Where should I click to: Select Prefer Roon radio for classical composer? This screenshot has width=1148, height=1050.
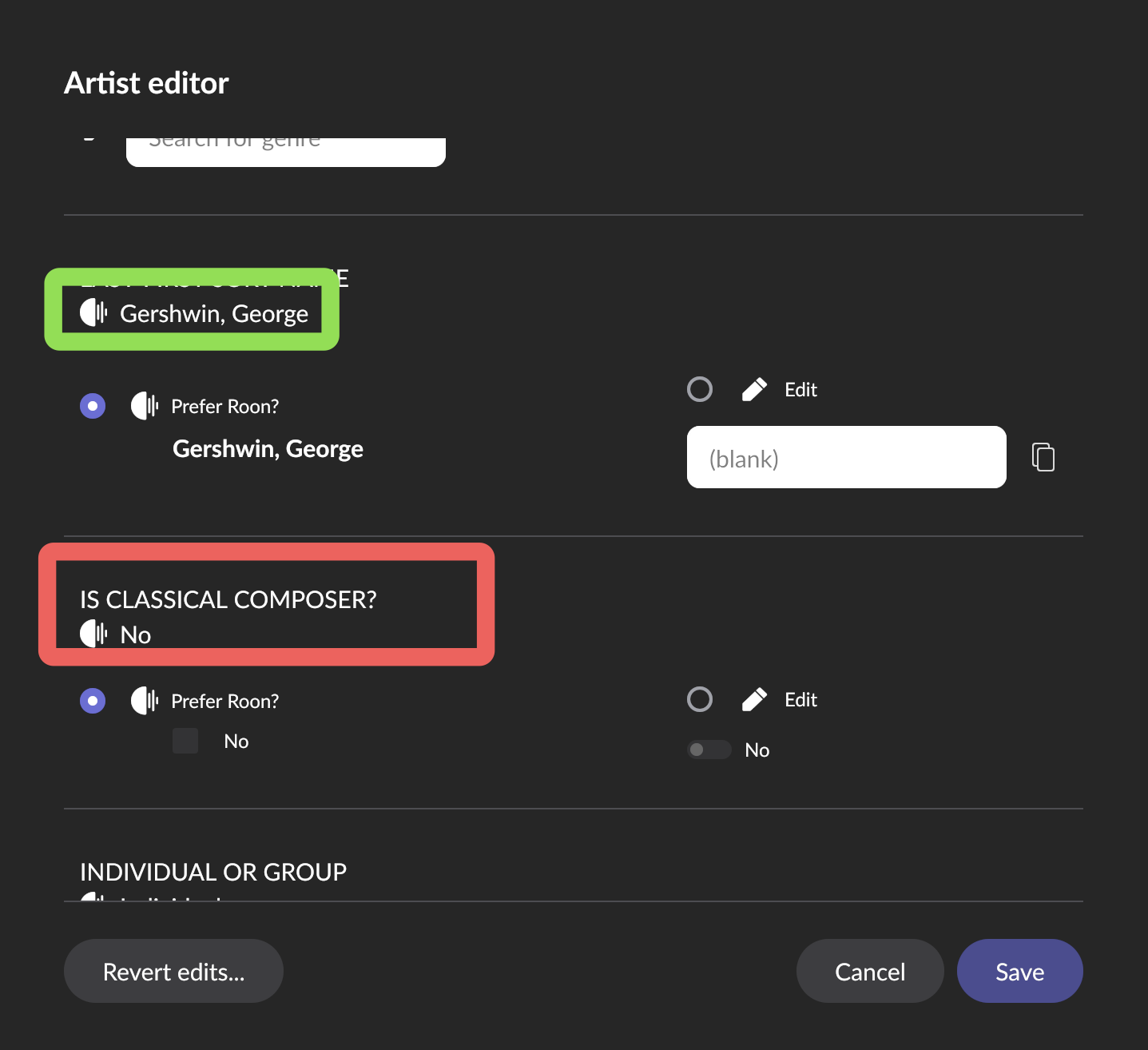pos(93,701)
